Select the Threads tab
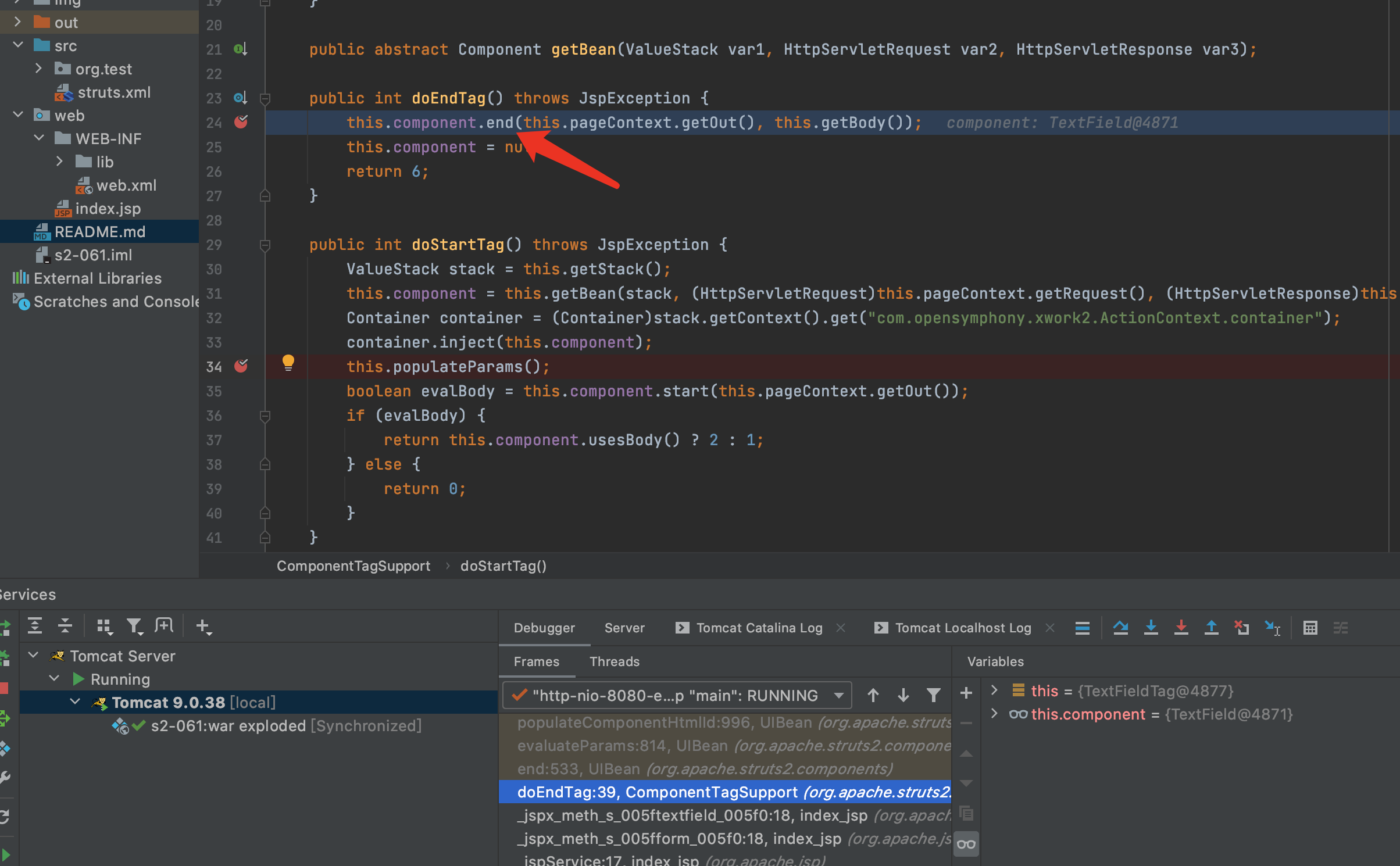1400x866 pixels. click(x=615, y=661)
